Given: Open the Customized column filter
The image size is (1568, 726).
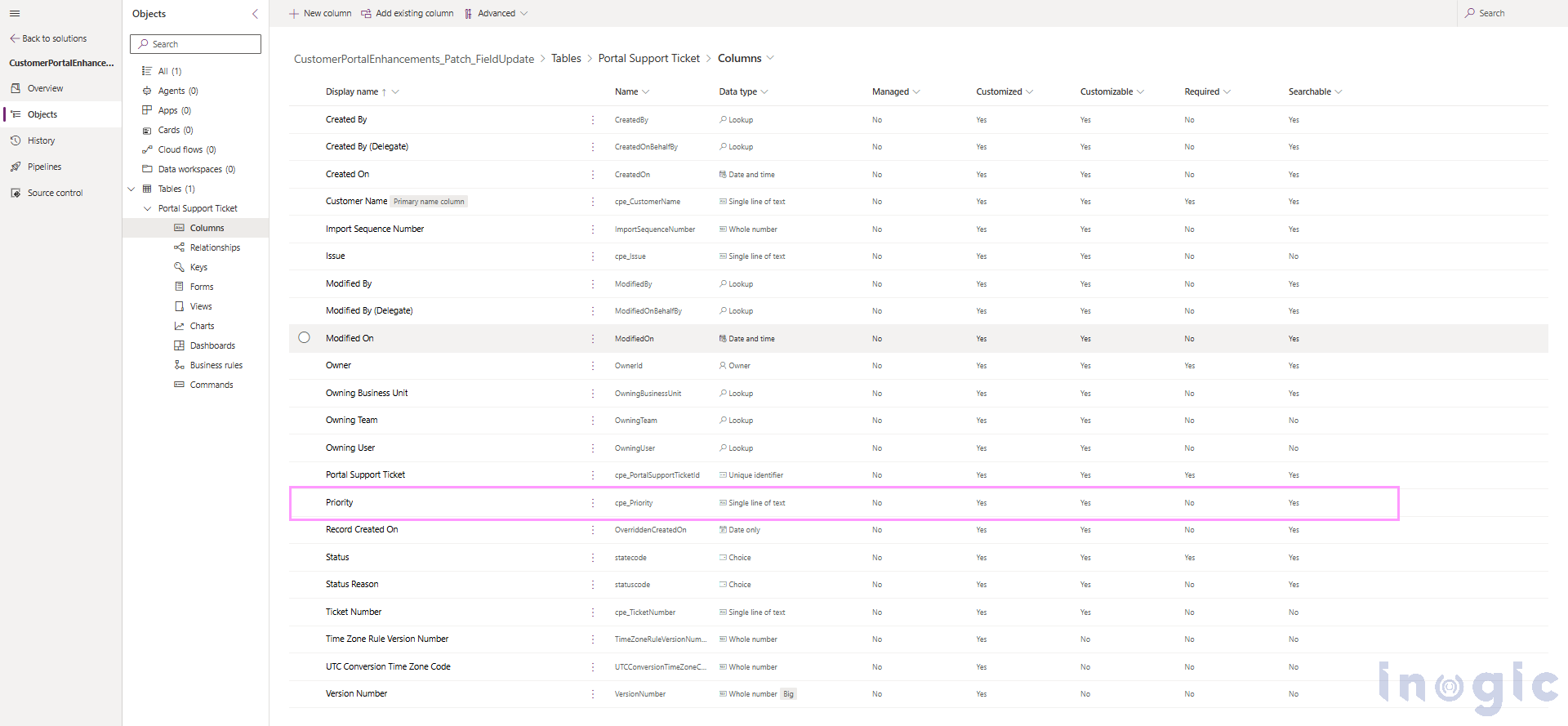Looking at the screenshot, I should tap(1029, 91).
